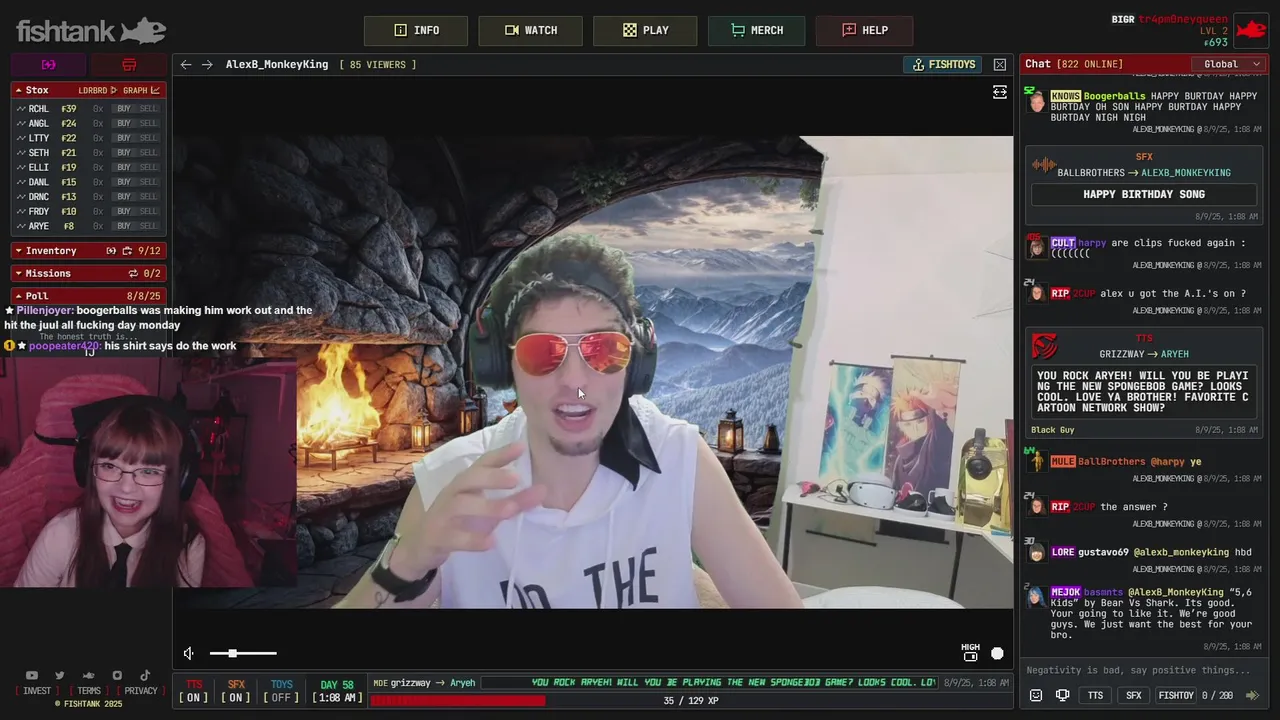Screen dimensions: 1280x720
Task: Click gustavo69 username in chat
Action: tap(1103, 552)
